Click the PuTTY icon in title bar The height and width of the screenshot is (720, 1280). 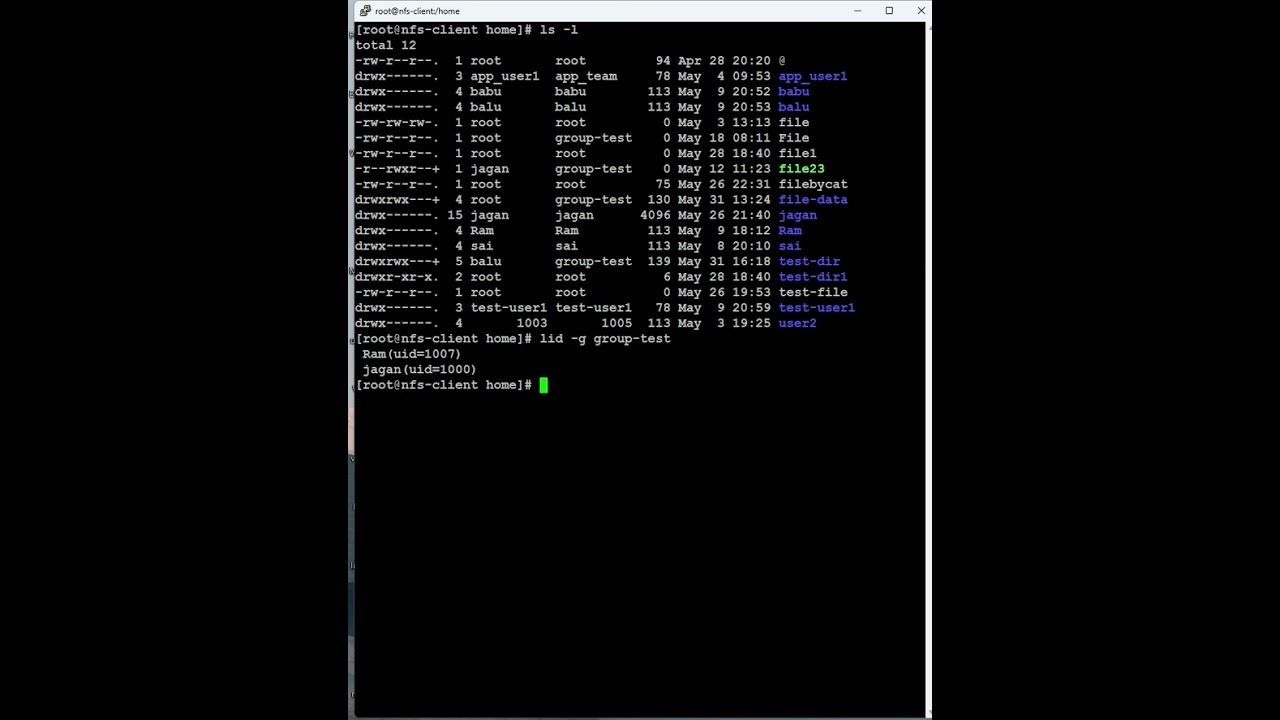pyautogui.click(x=365, y=11)
